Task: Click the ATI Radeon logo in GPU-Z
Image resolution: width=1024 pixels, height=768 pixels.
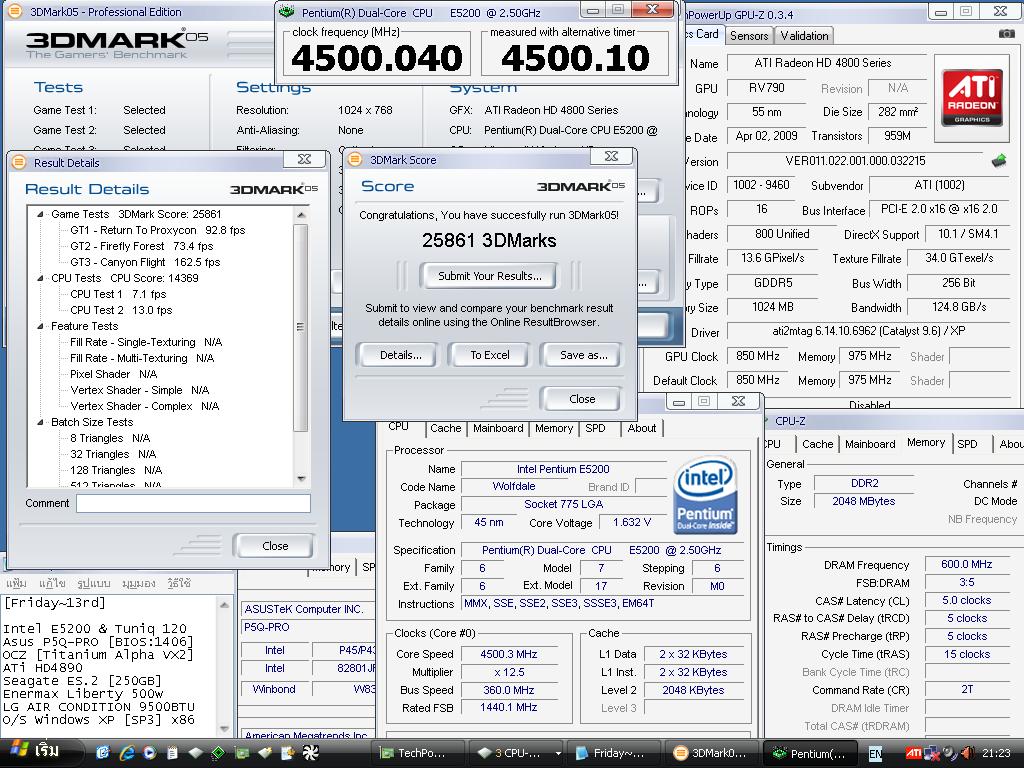Action: coord(972,97)
